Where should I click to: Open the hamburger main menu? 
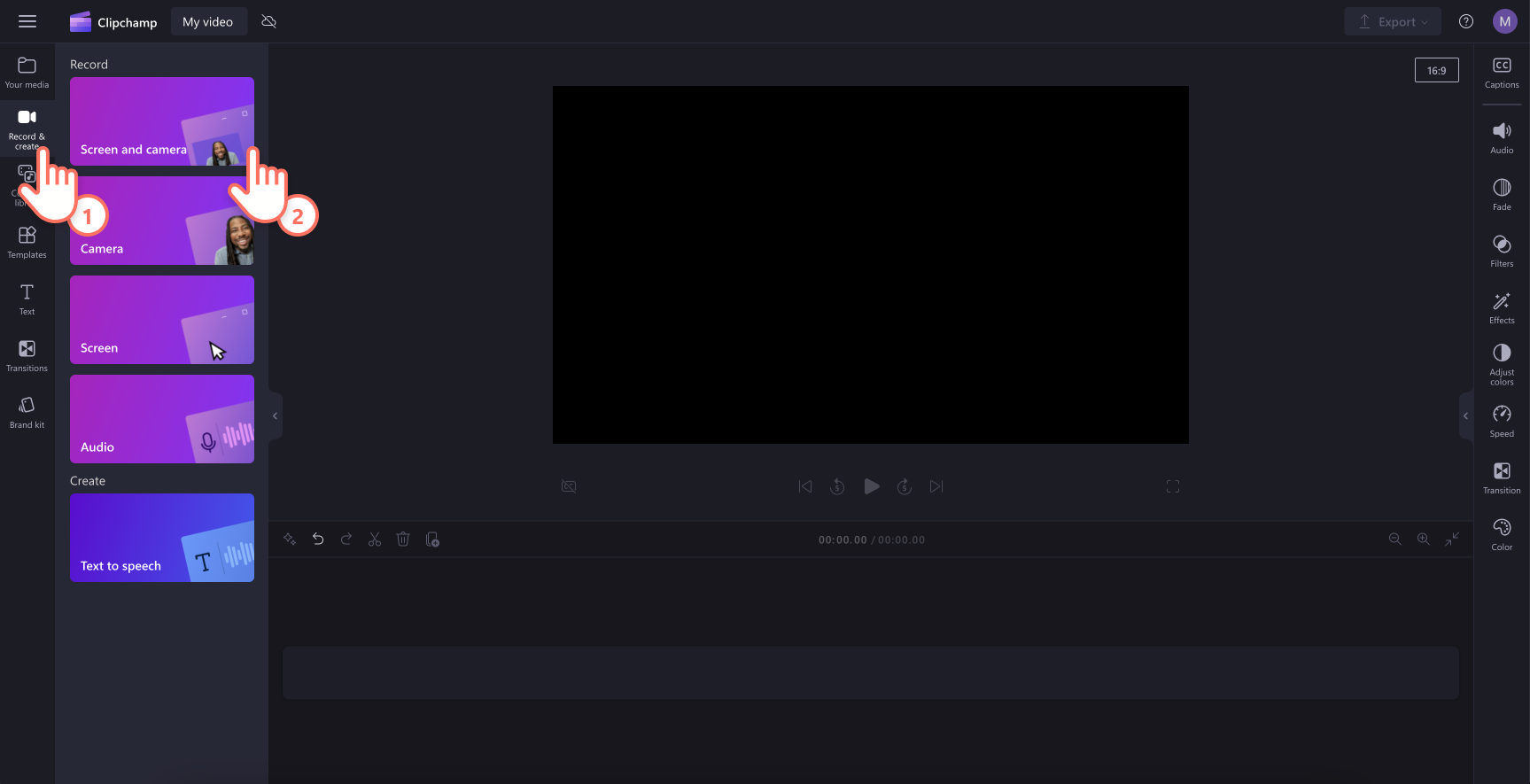[x=27, y=21]
